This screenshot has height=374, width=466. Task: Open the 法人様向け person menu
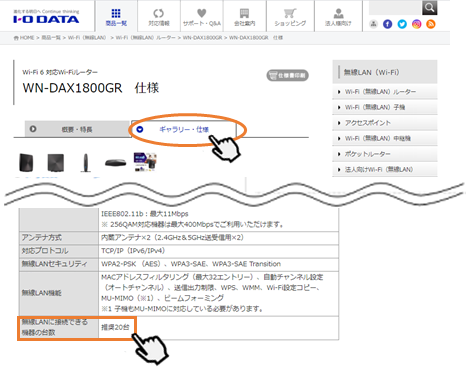point(338,16)
